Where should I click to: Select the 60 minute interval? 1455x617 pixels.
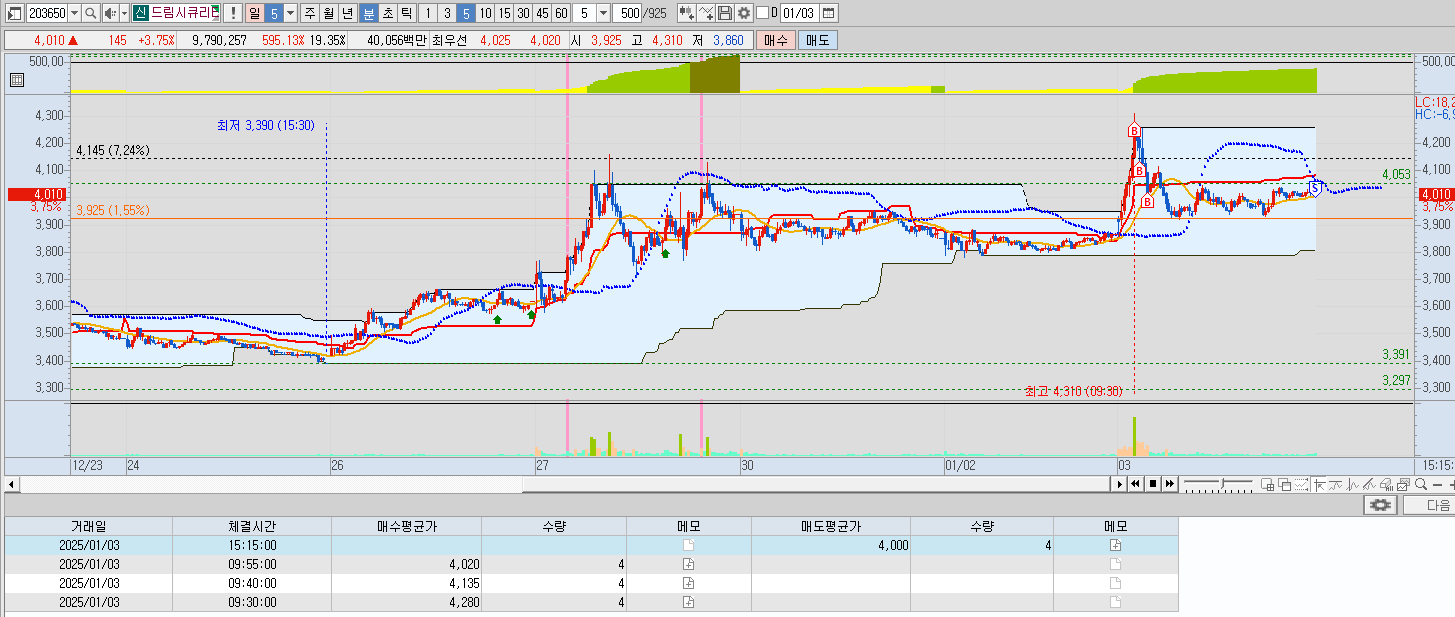pos(561,13)
